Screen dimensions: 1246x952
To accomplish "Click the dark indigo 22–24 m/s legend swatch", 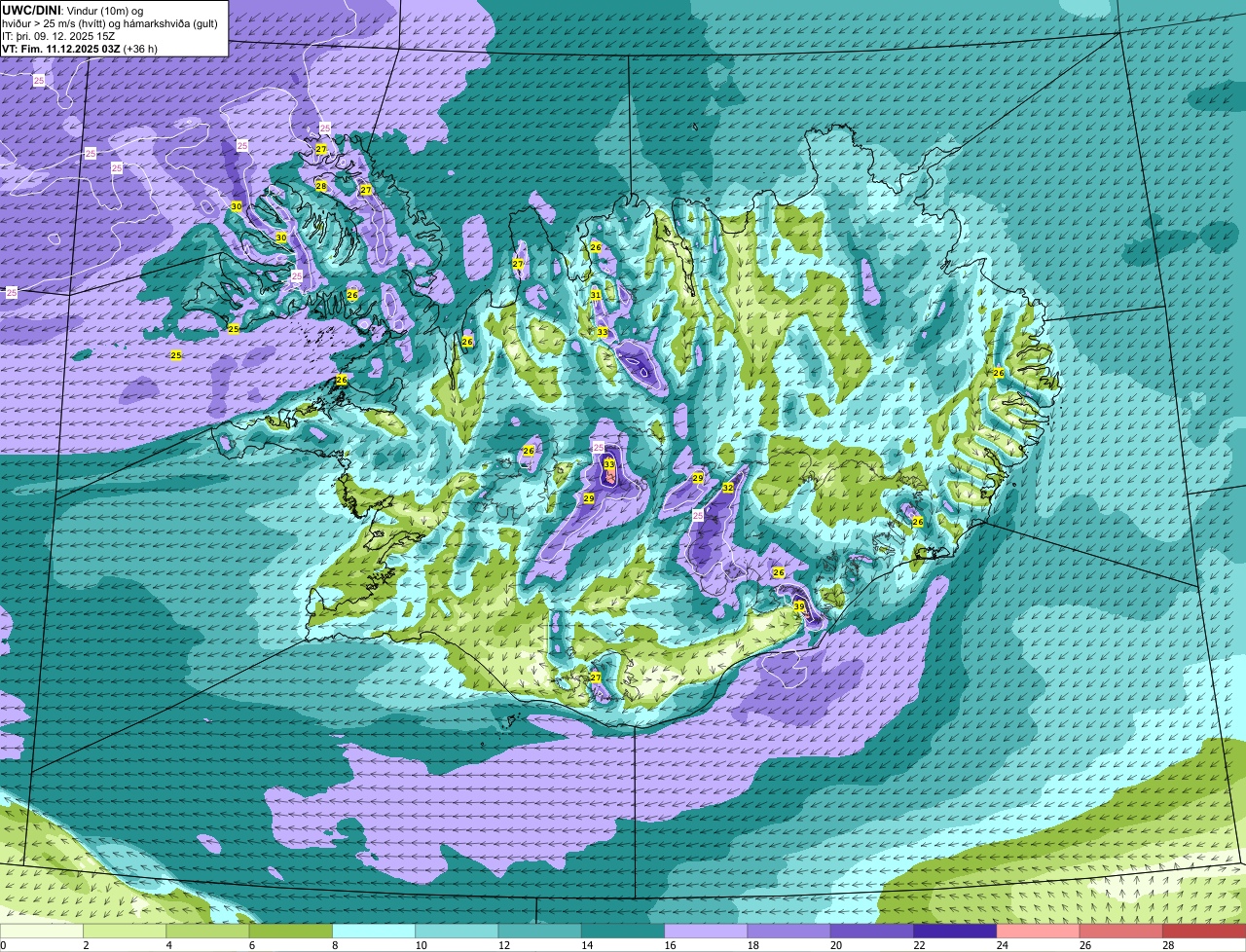I will (955, 931).
